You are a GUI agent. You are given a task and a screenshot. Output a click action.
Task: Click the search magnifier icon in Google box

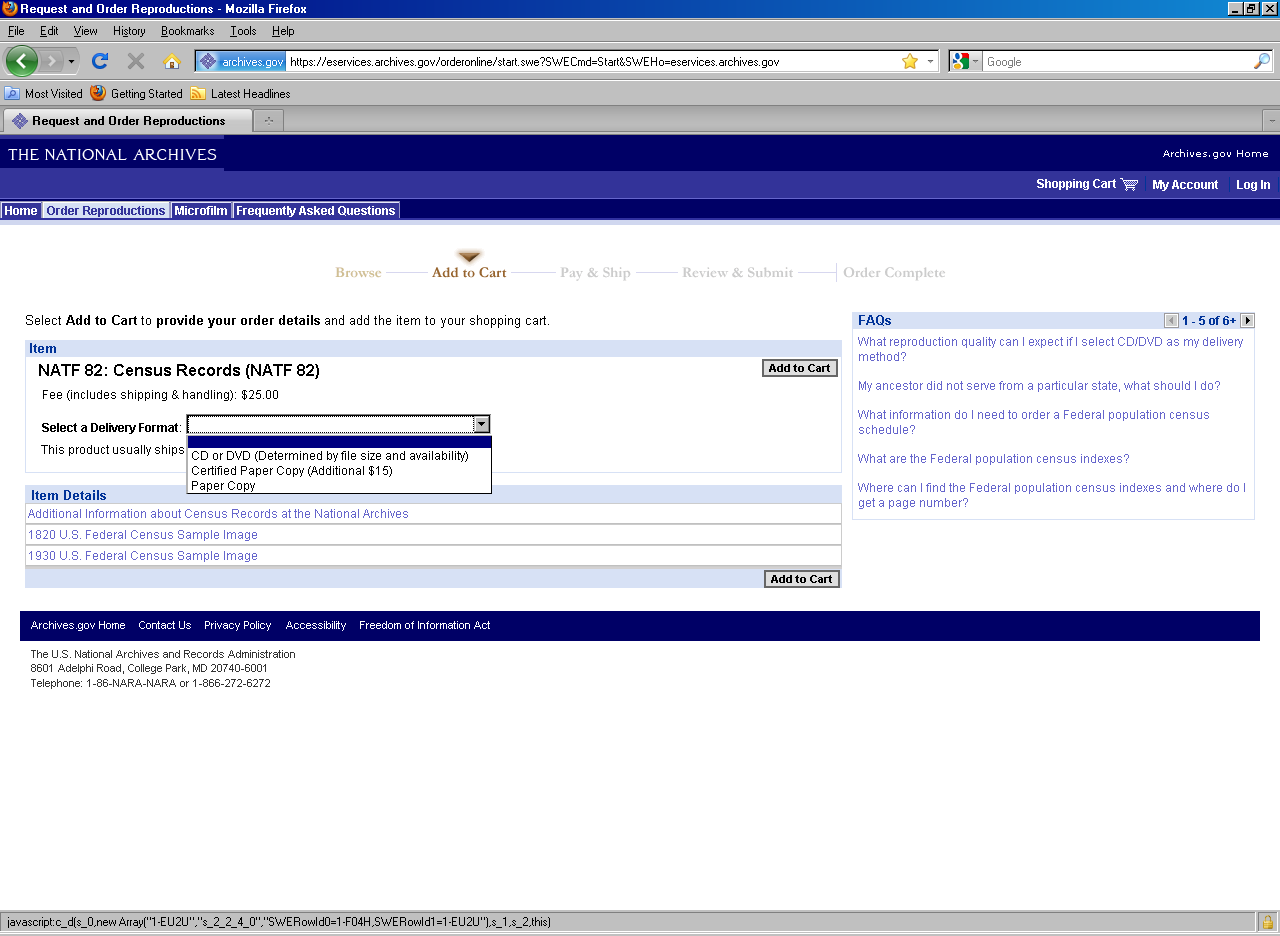pyautogui.click(x=1261, y=62)
